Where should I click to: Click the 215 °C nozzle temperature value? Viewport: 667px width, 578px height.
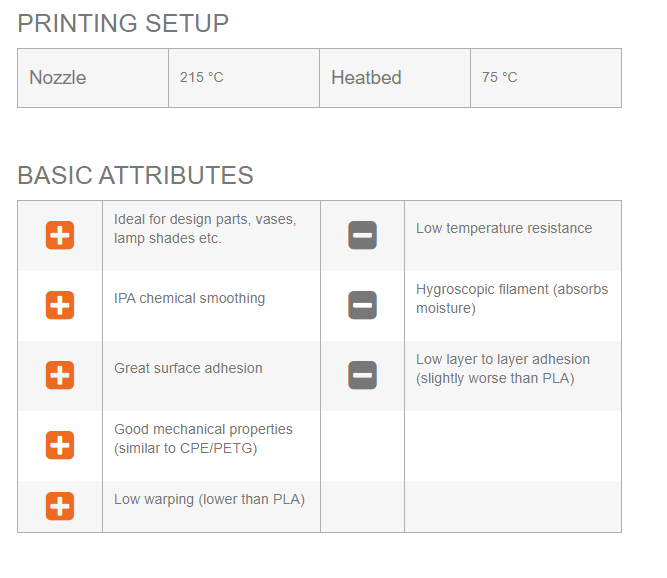202,78
